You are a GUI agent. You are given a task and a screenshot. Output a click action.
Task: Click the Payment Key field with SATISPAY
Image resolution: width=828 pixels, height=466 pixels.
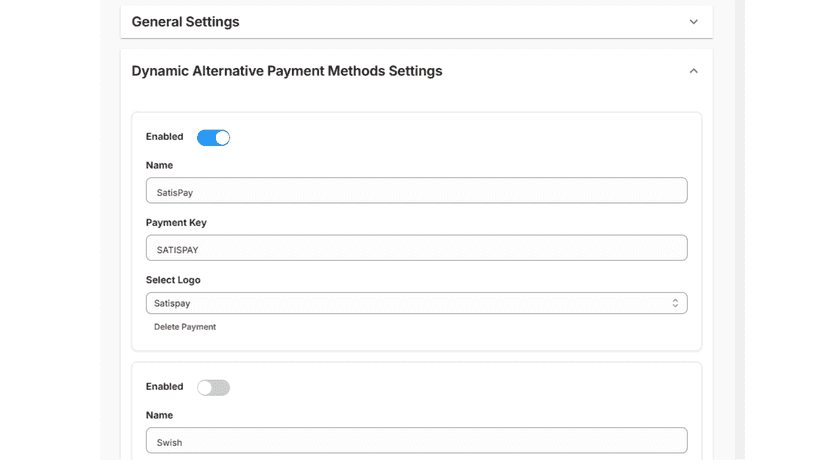click(417, 248)
